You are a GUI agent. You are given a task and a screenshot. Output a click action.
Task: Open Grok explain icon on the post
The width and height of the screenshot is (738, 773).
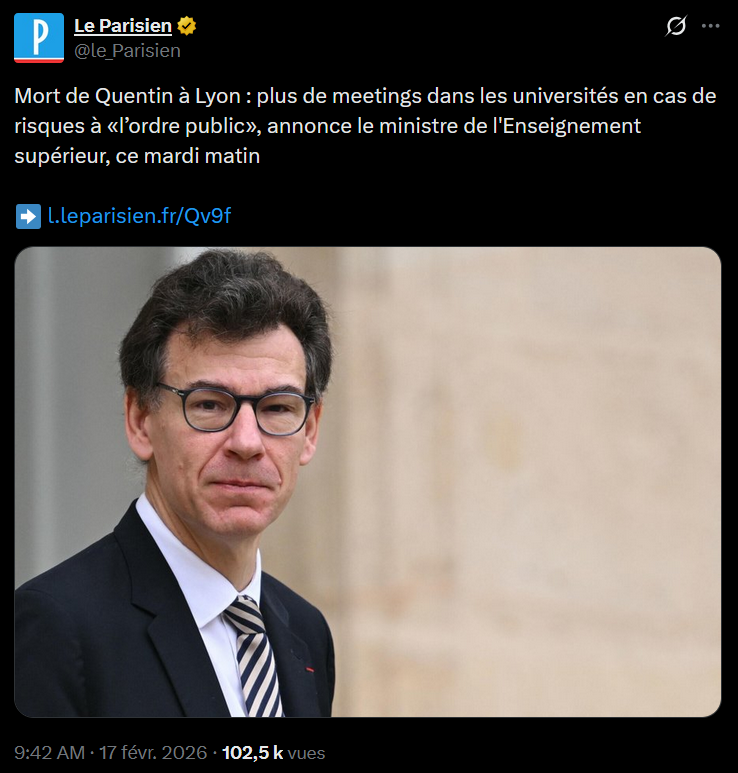click(x=675, y=26)
